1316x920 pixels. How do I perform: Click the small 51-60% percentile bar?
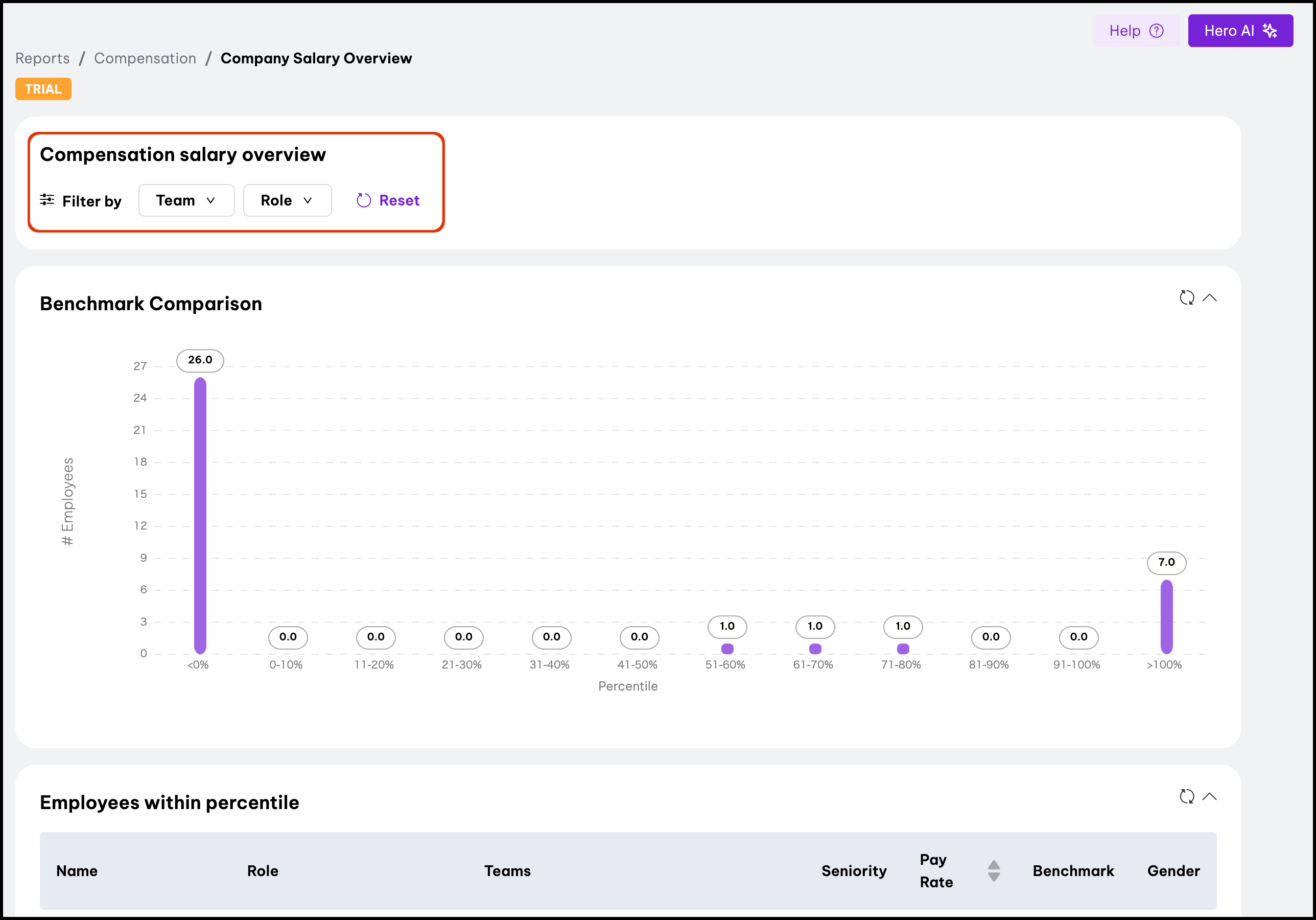(727, 649)
